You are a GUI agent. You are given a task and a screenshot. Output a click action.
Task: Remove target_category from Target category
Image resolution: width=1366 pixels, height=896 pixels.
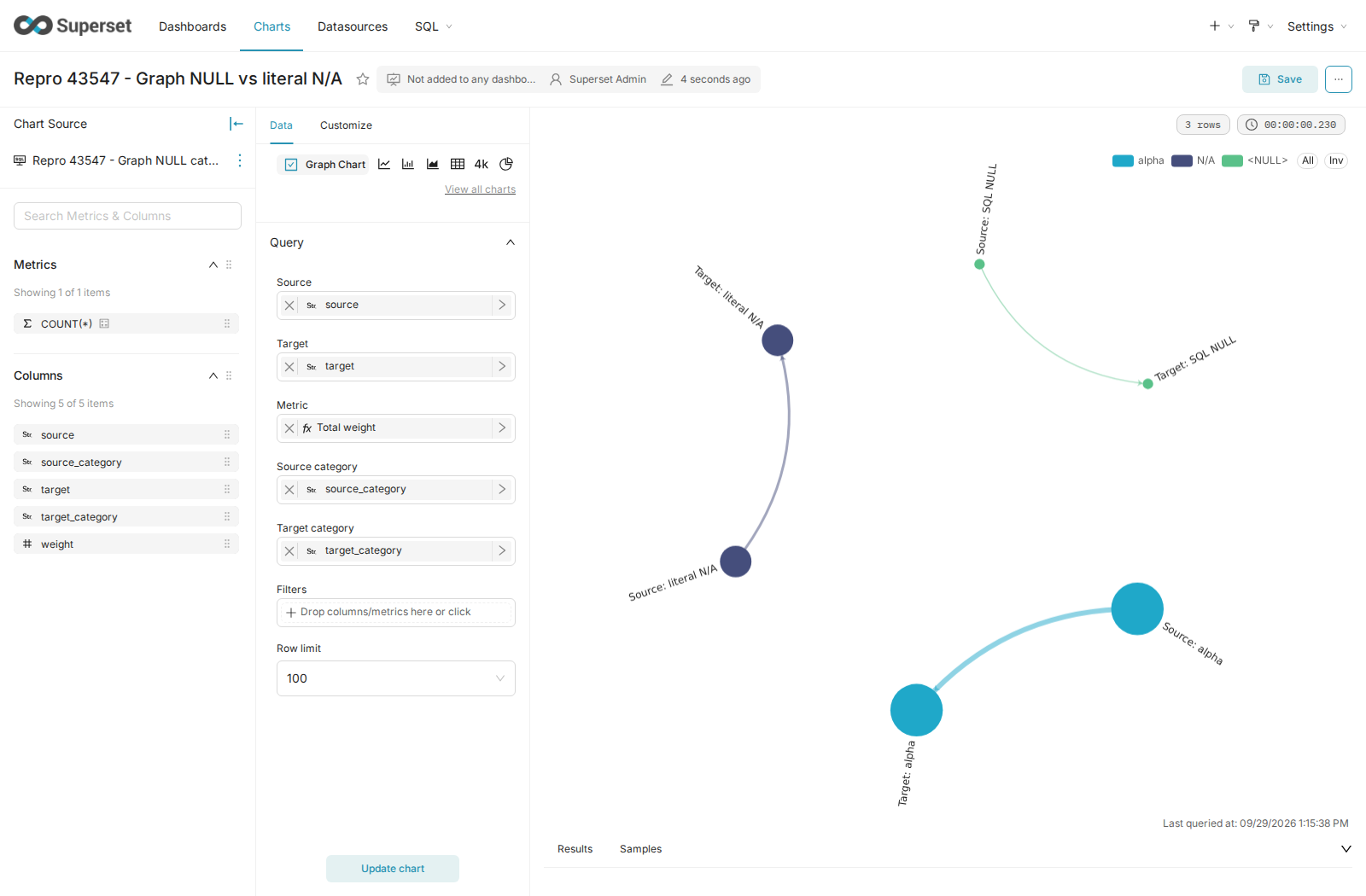289,550
